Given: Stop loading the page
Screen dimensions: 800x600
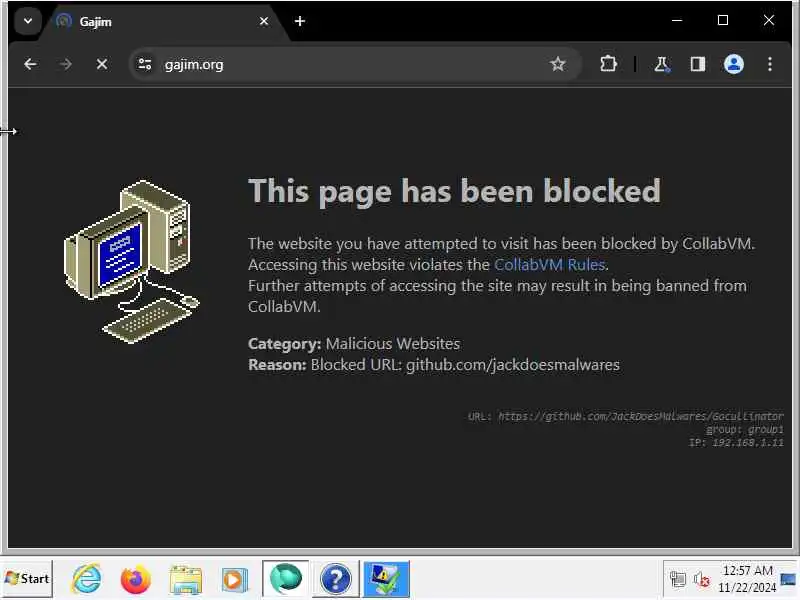Looking at the screenshot, I should pos(102,64).
